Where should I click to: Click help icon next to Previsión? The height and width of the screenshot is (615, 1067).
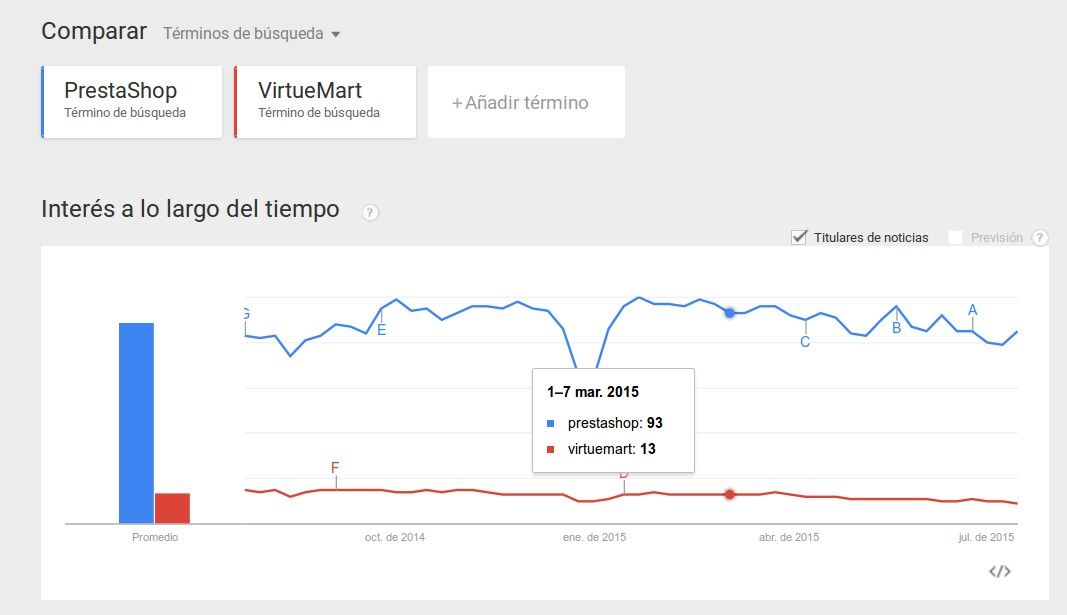[1040, 237]
